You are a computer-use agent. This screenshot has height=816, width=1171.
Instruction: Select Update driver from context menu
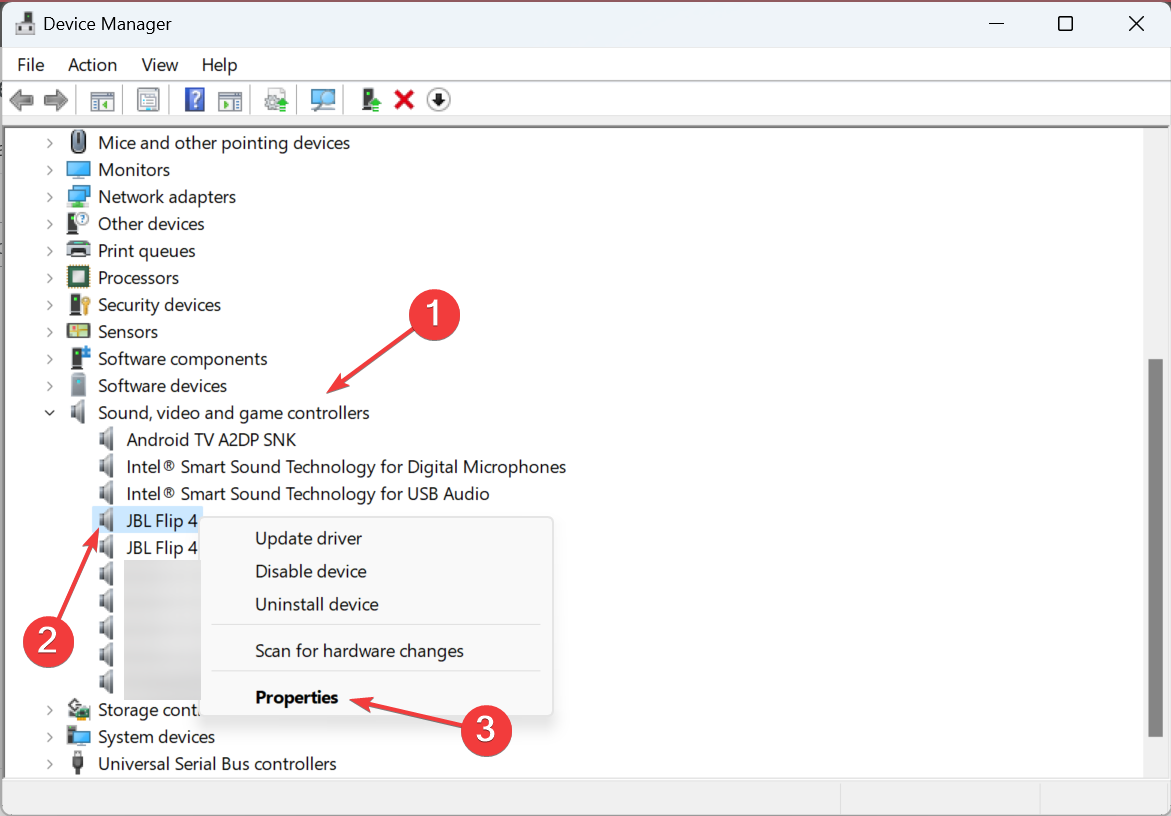pyautogui.click(x=308, y=538)
